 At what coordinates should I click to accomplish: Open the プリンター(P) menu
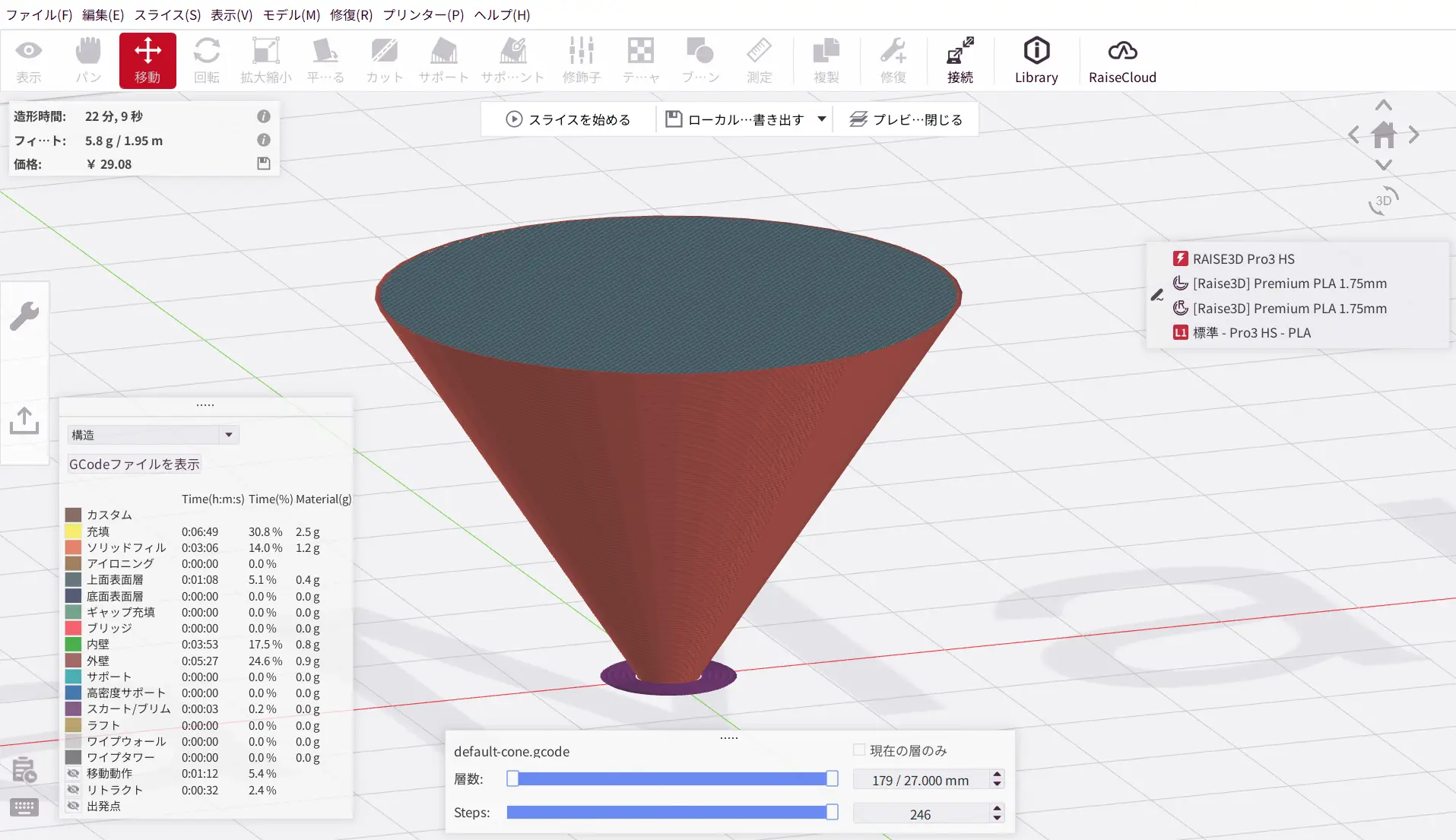(423, 14)
